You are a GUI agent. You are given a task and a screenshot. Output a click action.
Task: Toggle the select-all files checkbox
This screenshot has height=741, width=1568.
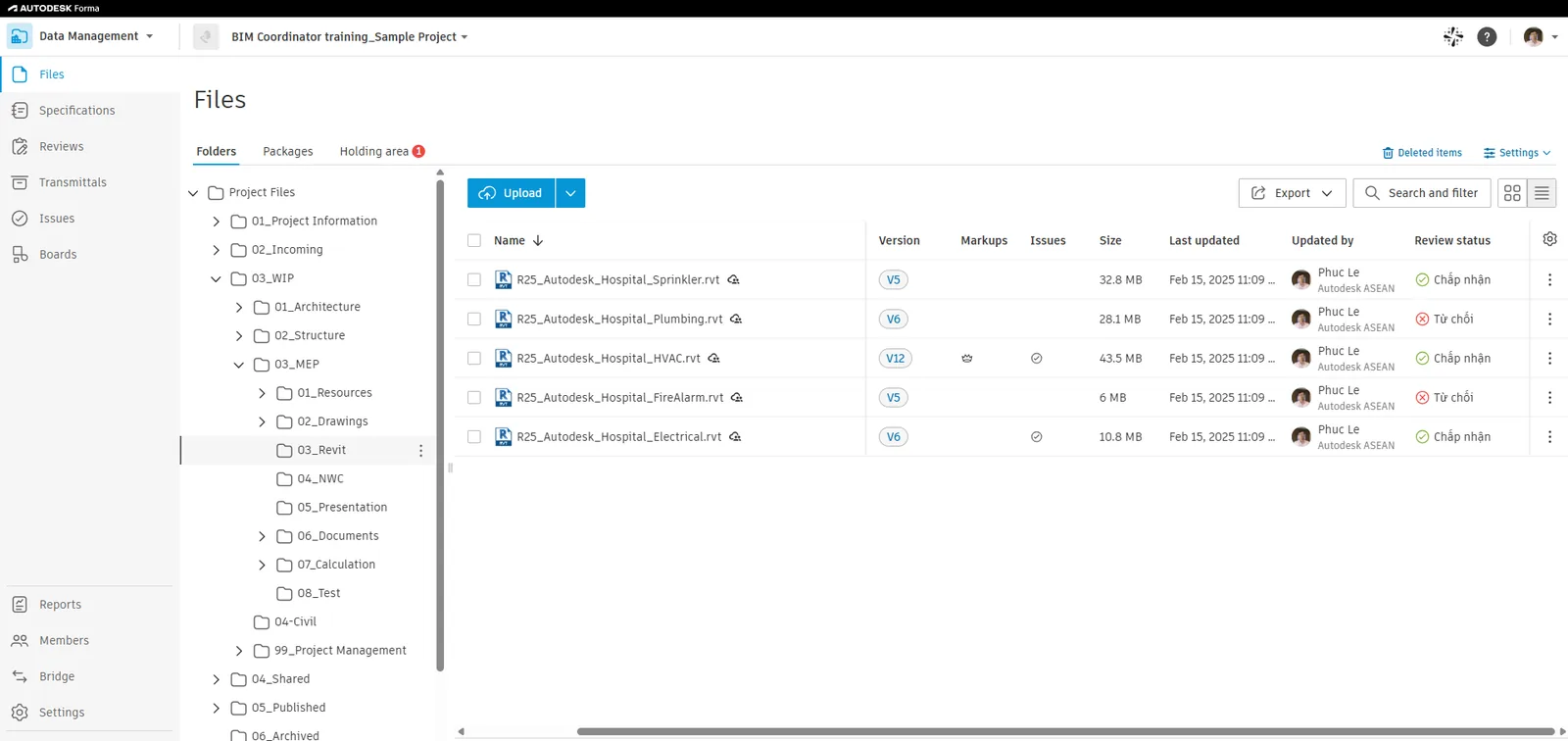tap(474, 240)
